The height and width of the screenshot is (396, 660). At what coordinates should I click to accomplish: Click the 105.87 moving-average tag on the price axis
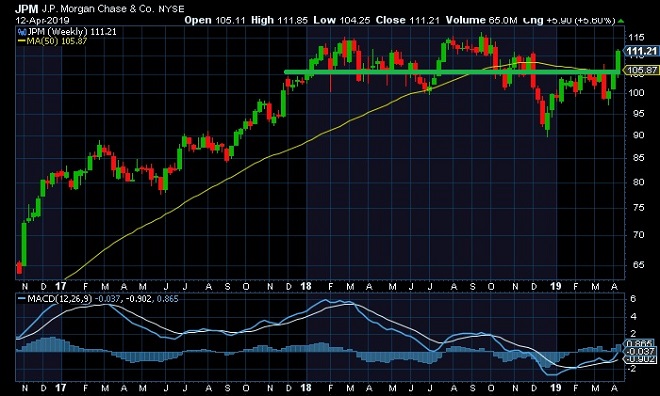pyautogui.click(x=641, y=70)
